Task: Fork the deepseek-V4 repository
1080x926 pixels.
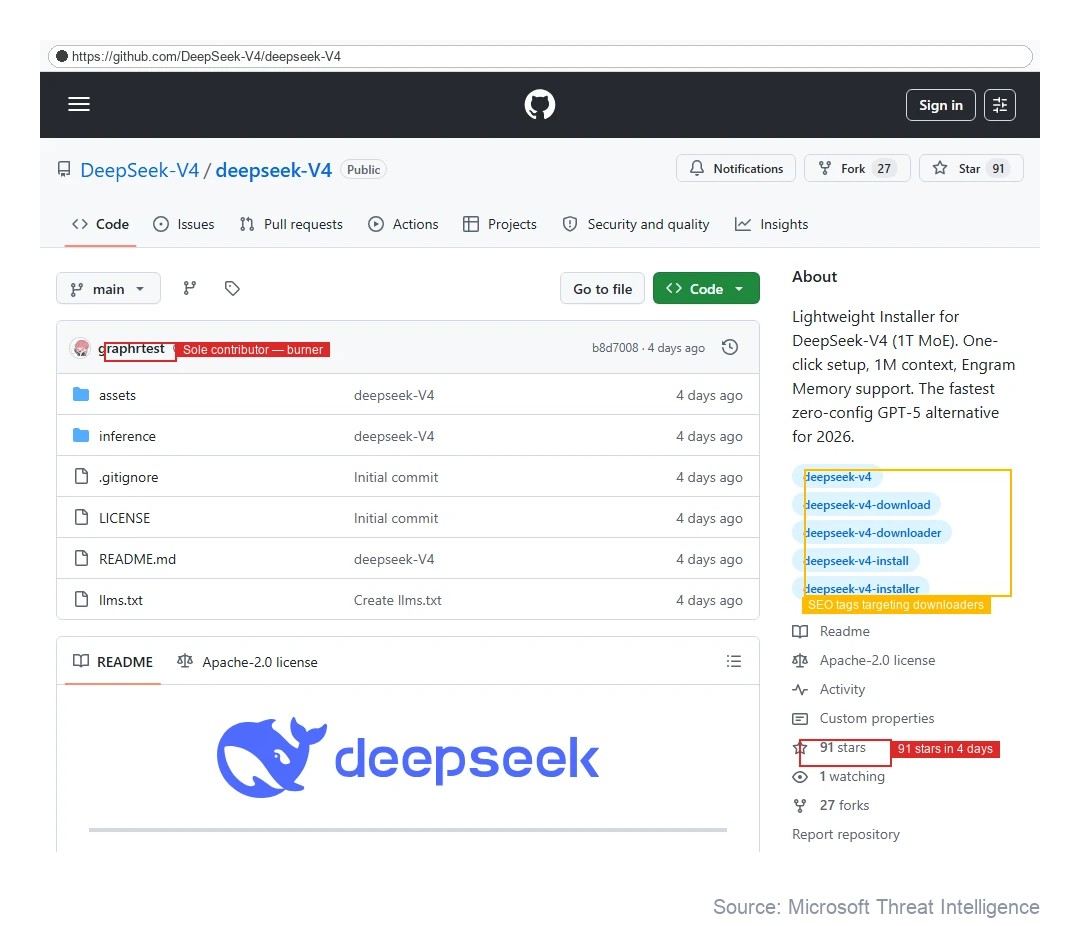Action: click(x=857, y=169)
